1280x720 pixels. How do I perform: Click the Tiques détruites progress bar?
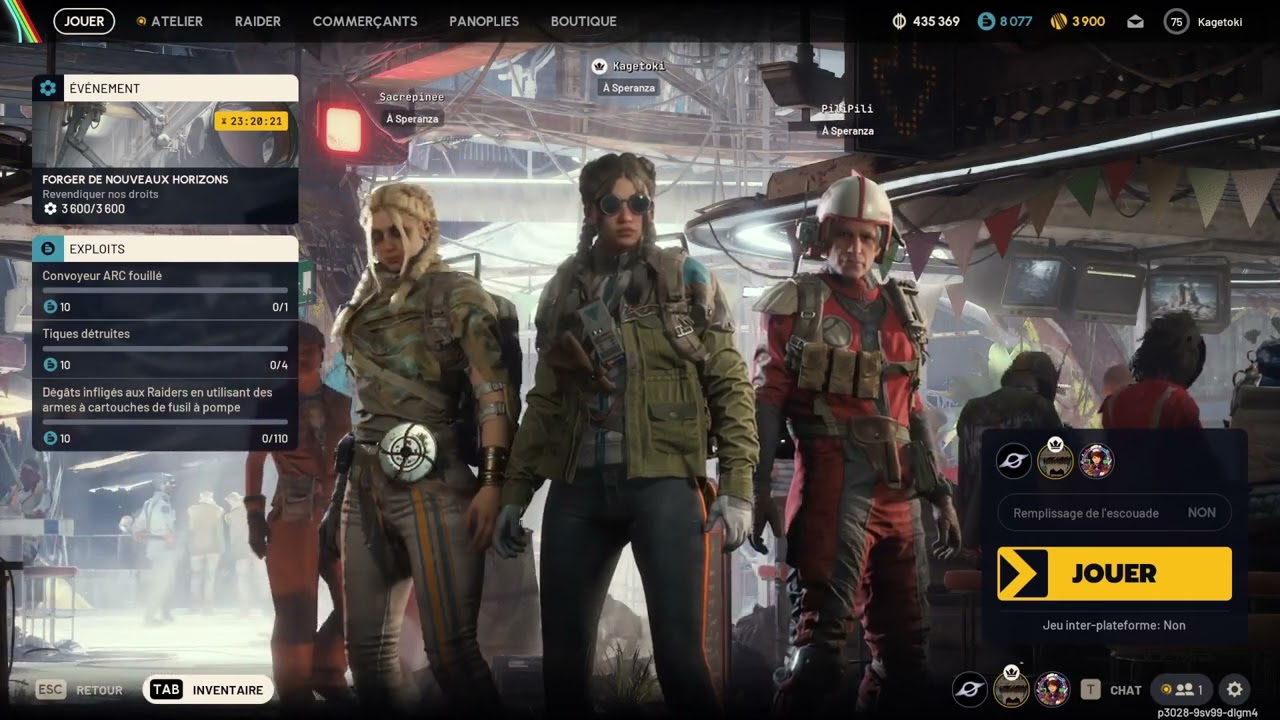coord(165,348)
